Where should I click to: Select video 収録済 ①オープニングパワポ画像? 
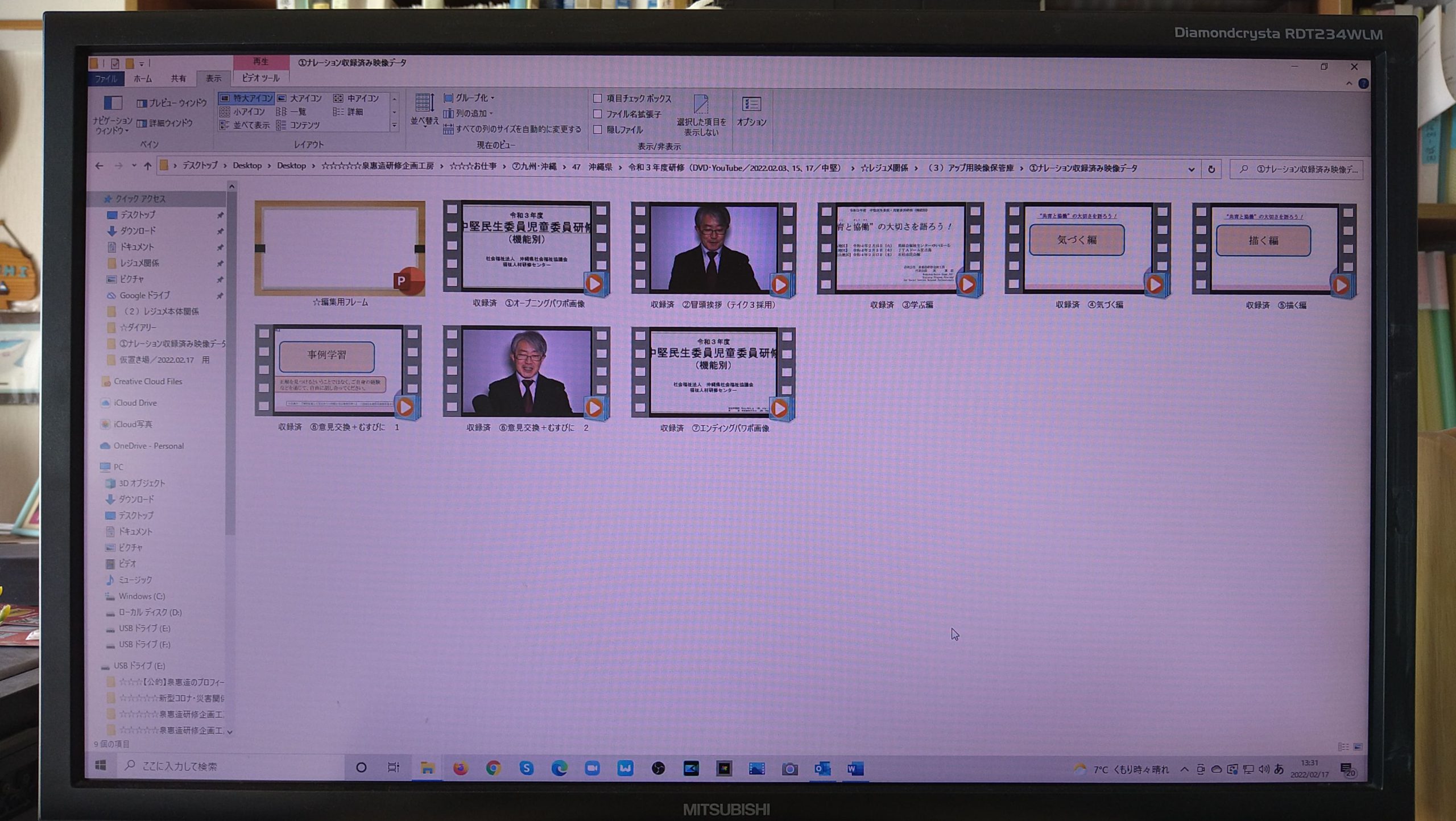coord(527,255)
